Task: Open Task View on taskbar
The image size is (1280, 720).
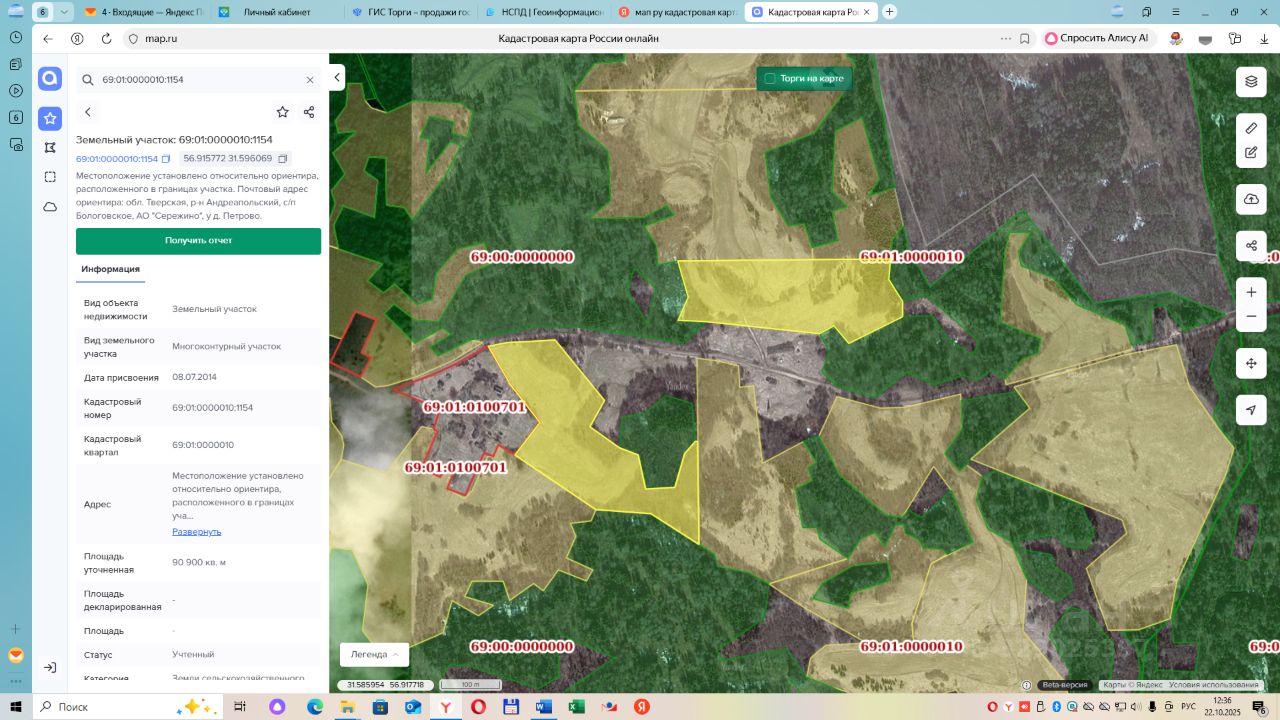Action: click(x=240, y=706)
